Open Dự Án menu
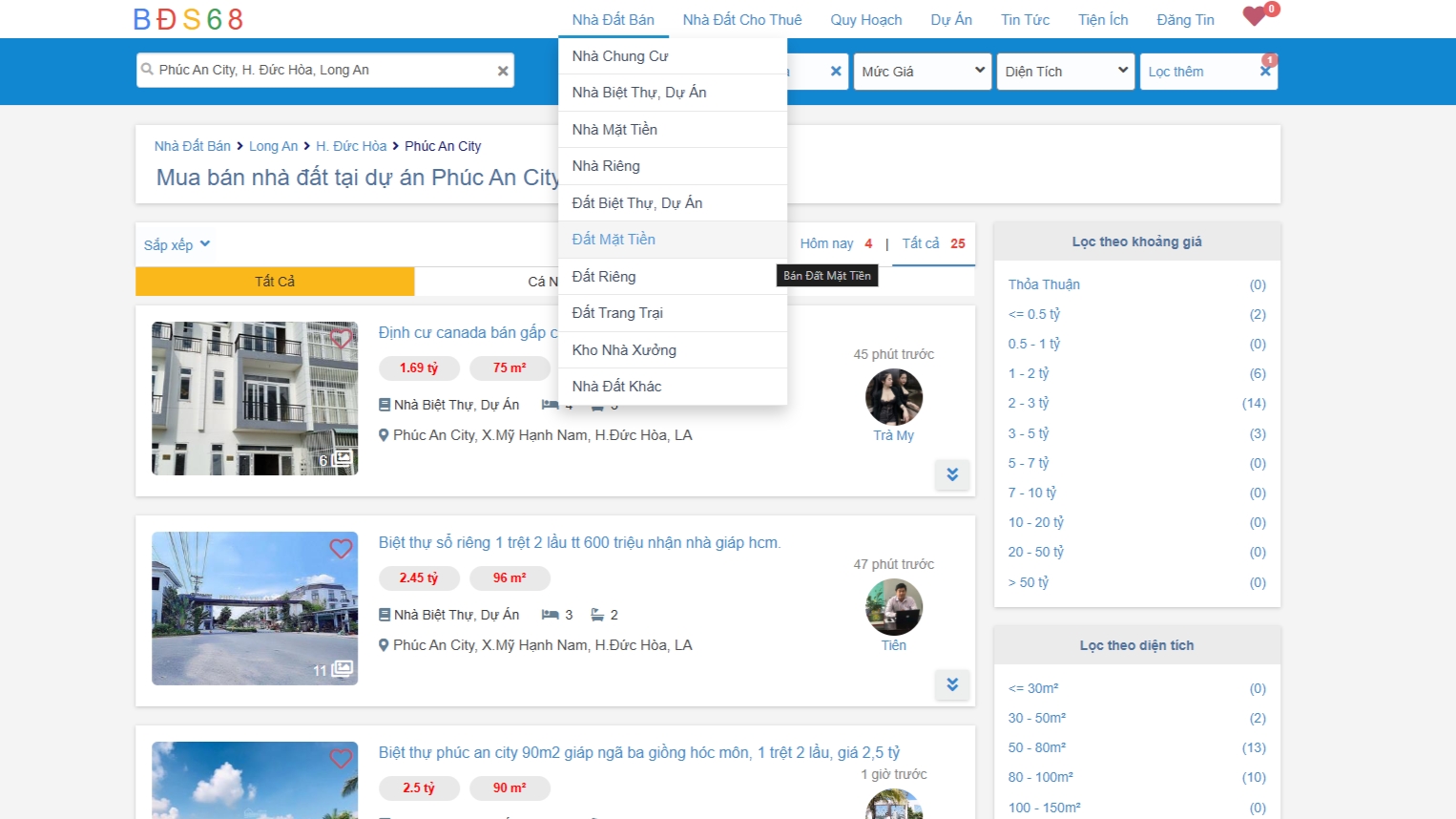The width and height of the screenshot is (1456, 819). pos(951,19)
